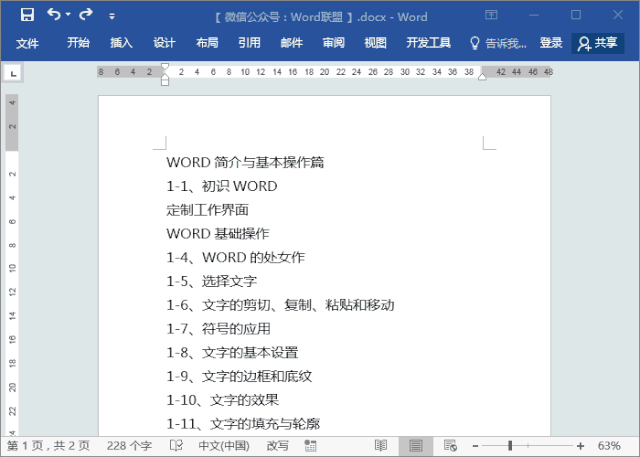
Task: Open word count 228 个字
Action: [129, 446]
